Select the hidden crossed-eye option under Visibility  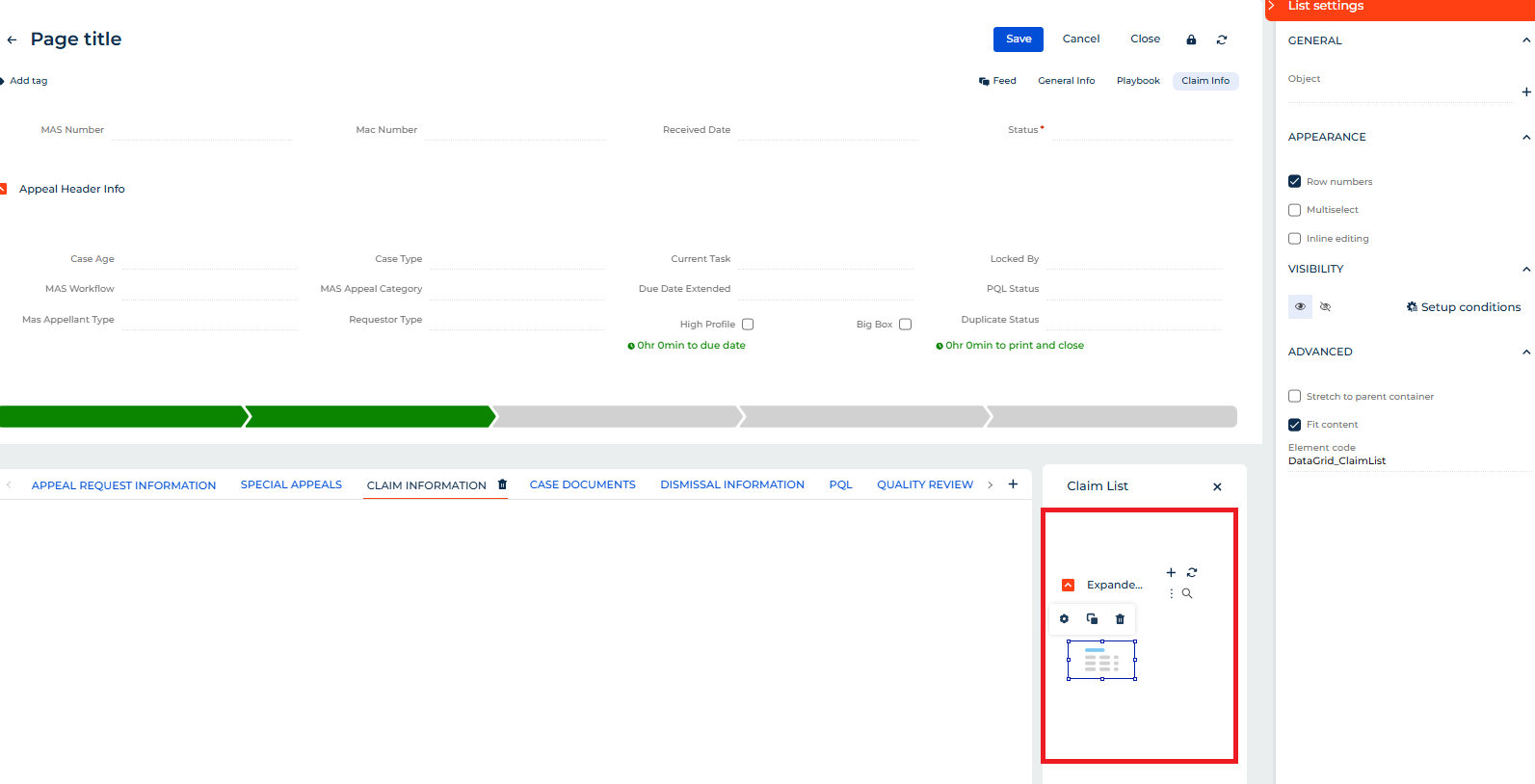[1325, 306]
